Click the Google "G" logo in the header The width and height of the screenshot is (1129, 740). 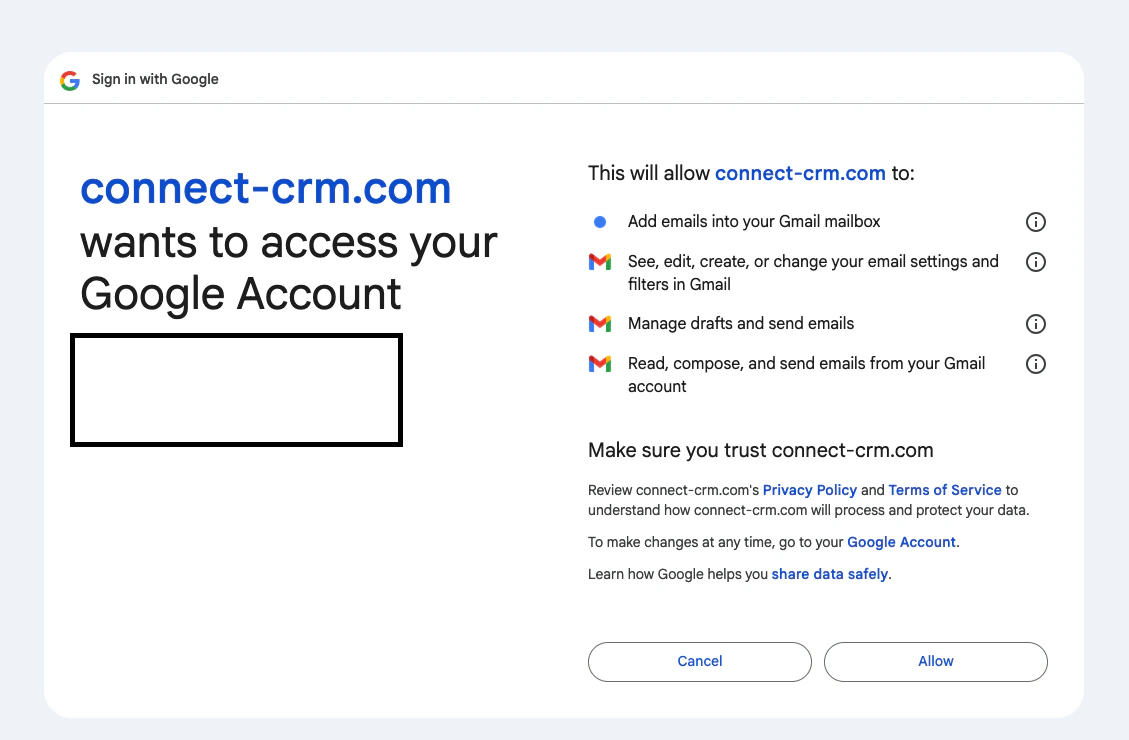click(x=69, y=80)
